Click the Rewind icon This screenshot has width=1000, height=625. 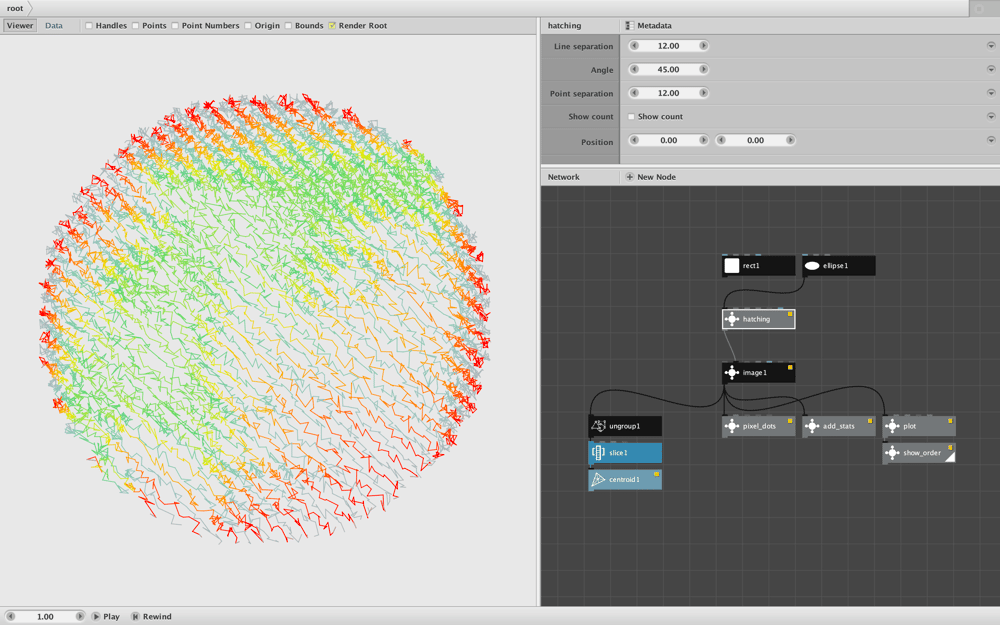[x=135, y=616]
